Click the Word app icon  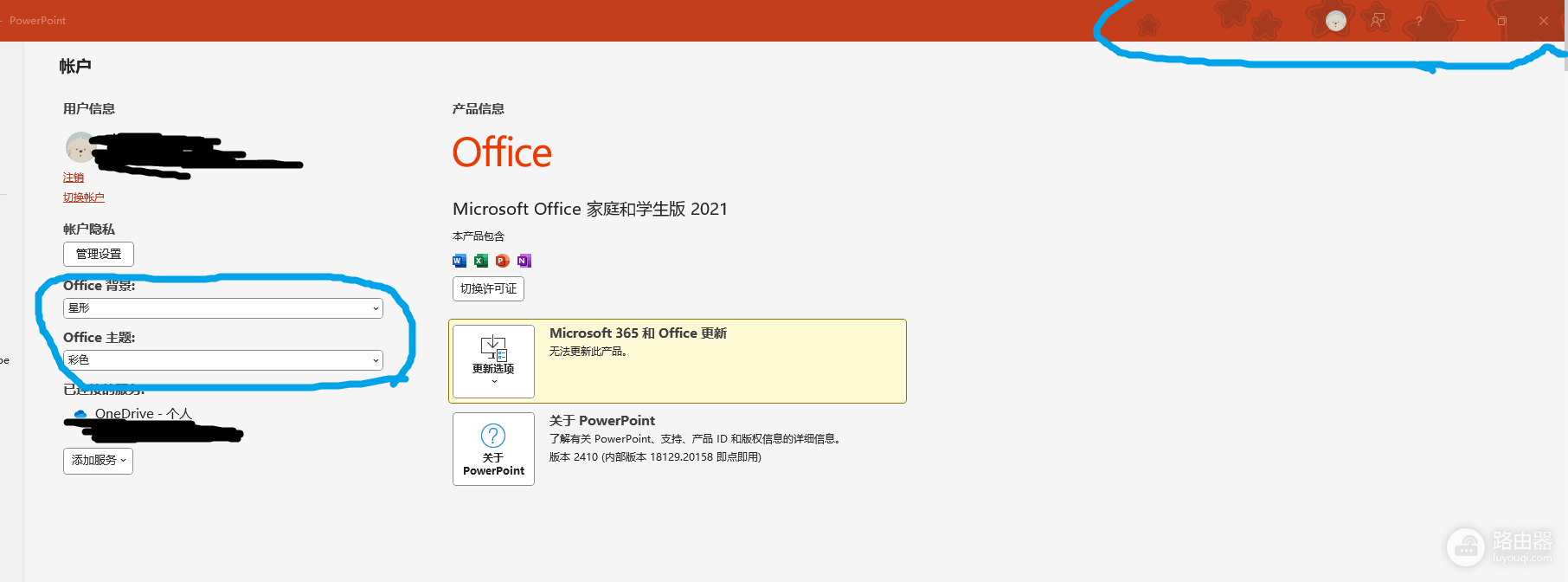pyautogui.click(x=459, y=261)
